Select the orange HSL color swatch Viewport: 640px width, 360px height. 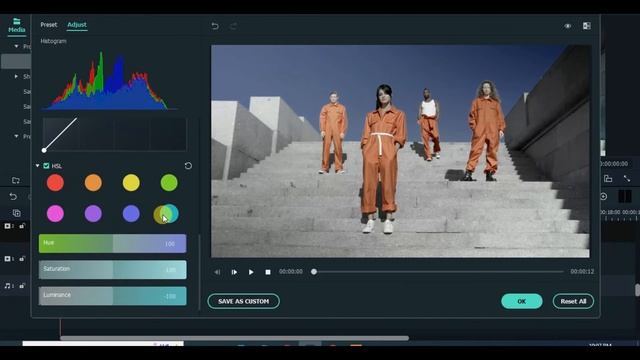(x=93, y=182)
